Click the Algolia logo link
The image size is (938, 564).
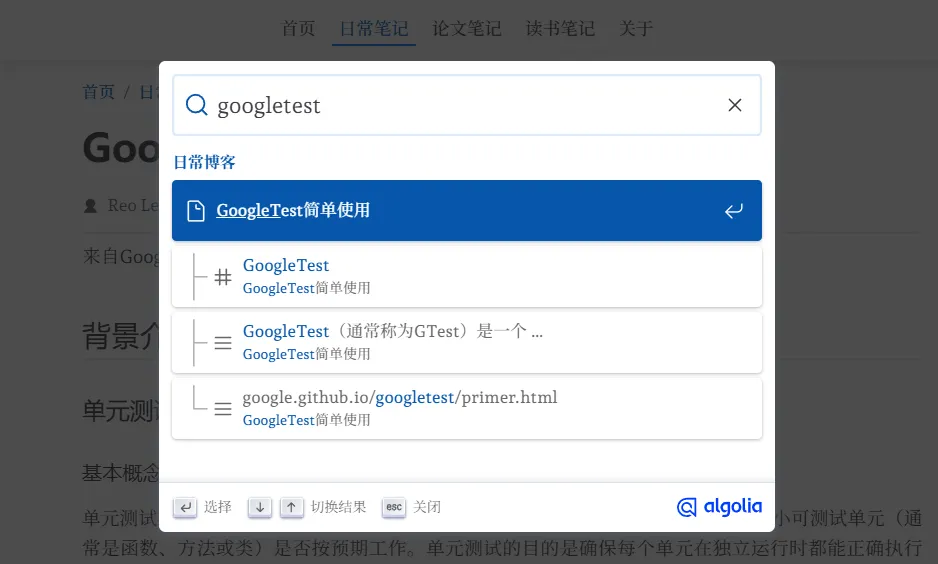(719, 507)
